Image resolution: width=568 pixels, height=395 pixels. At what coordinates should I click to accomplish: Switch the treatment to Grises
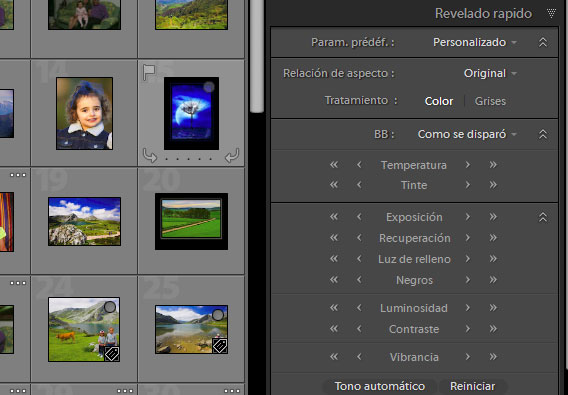tap(490, 101)
